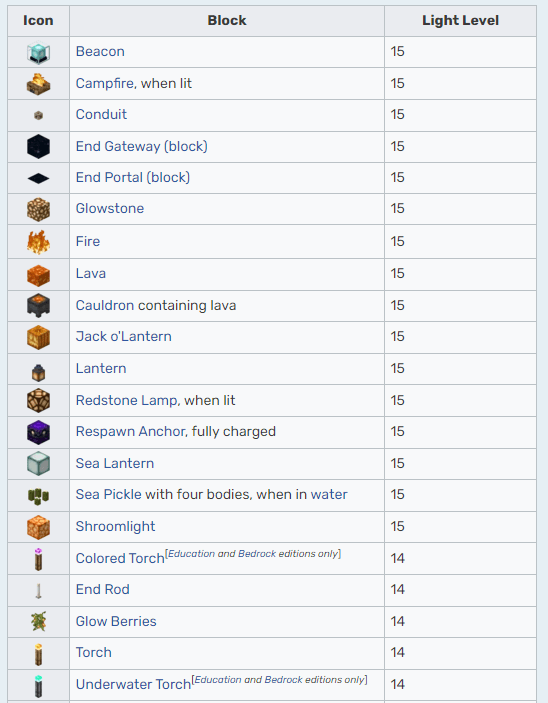Open the Underwater Torch link
Screen dimensions: 548x703
tap(133, 684)
